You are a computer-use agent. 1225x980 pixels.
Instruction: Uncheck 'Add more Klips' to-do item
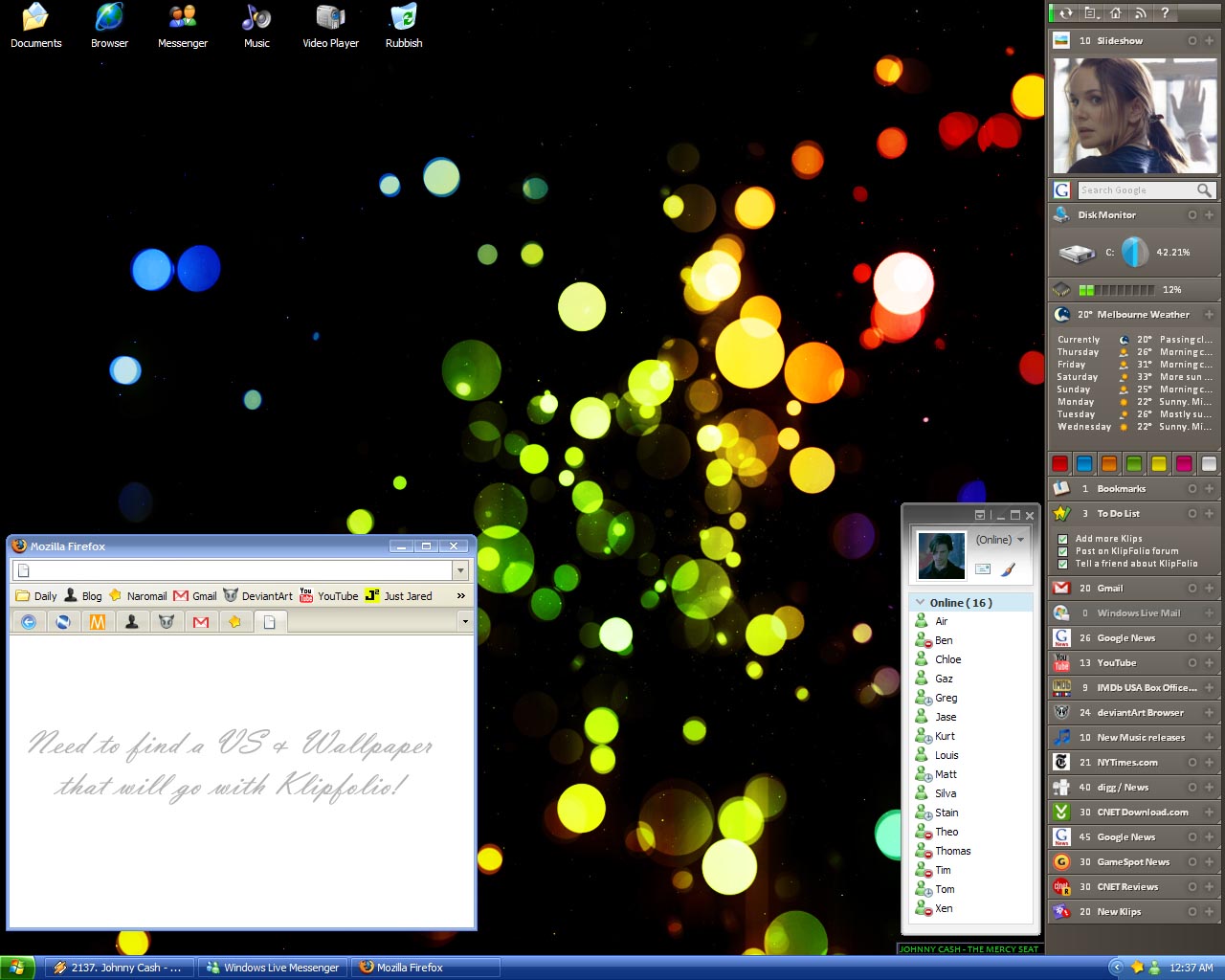(x=1062, y=539)
